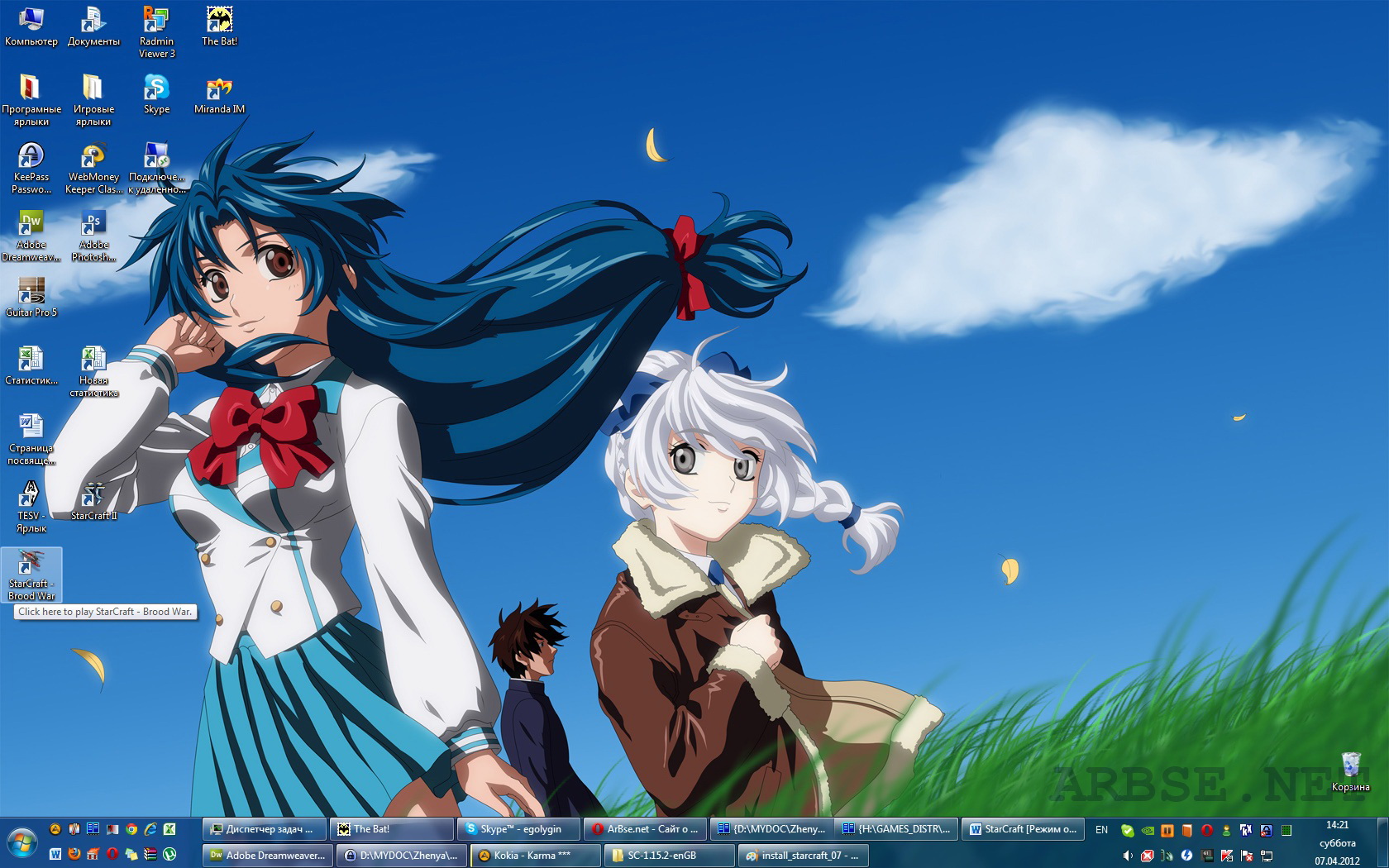Image resolution: width=1389 pixels, height=868 pixels.
Task: Select Guitar Pro 5 shortcut
Action: click(31, 297)
